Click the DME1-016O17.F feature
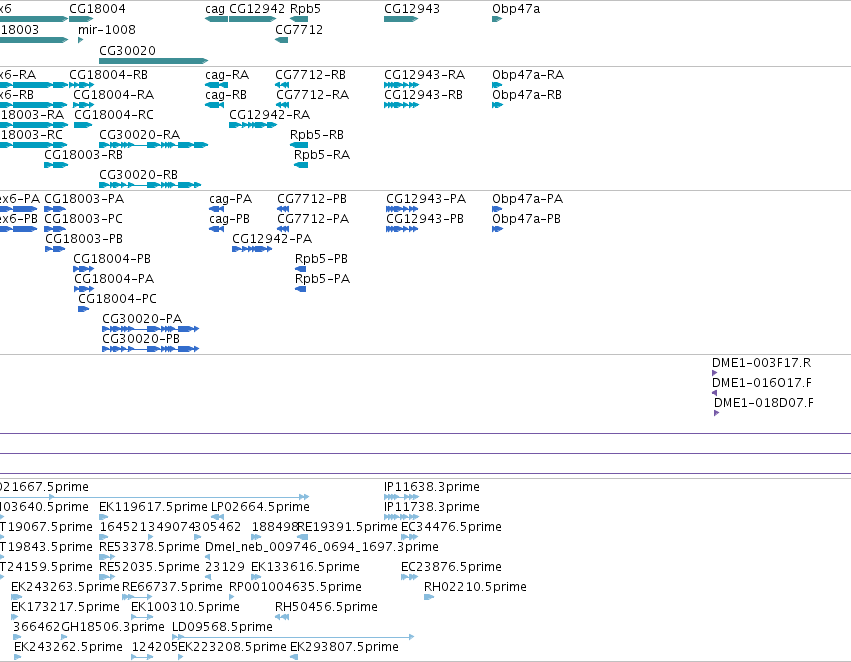Image resolution: width=851 pixels, height=662 pixels. point(762,383)
